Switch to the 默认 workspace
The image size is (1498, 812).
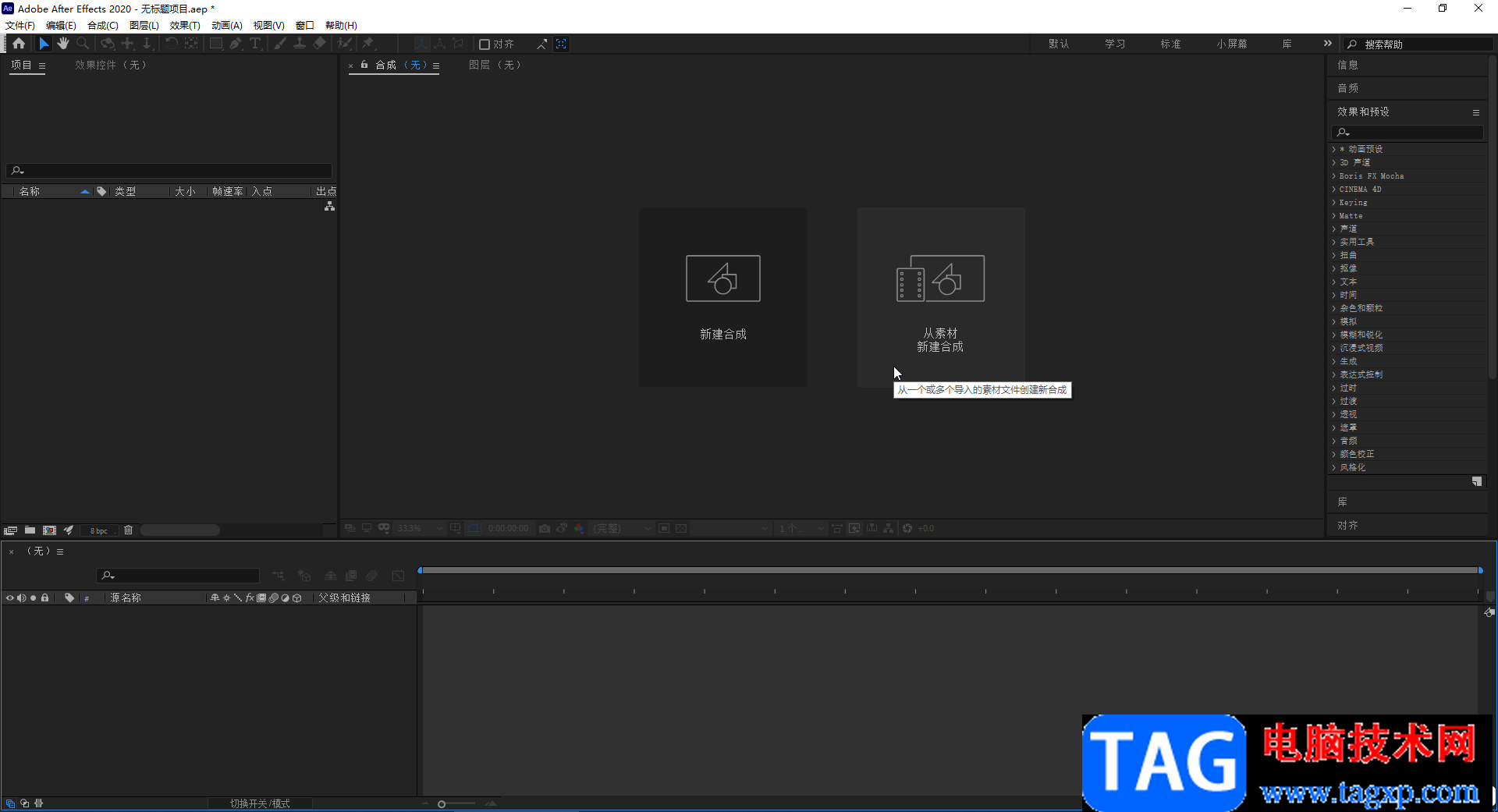[1059, 44]
